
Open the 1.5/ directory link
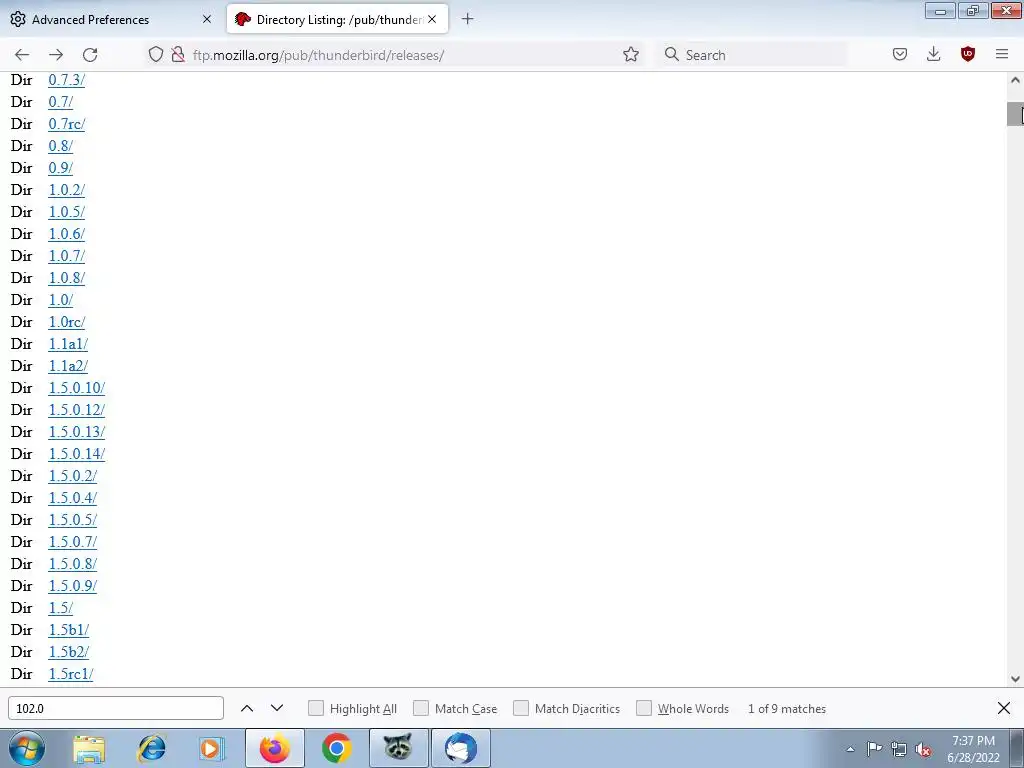pos(61,607)
